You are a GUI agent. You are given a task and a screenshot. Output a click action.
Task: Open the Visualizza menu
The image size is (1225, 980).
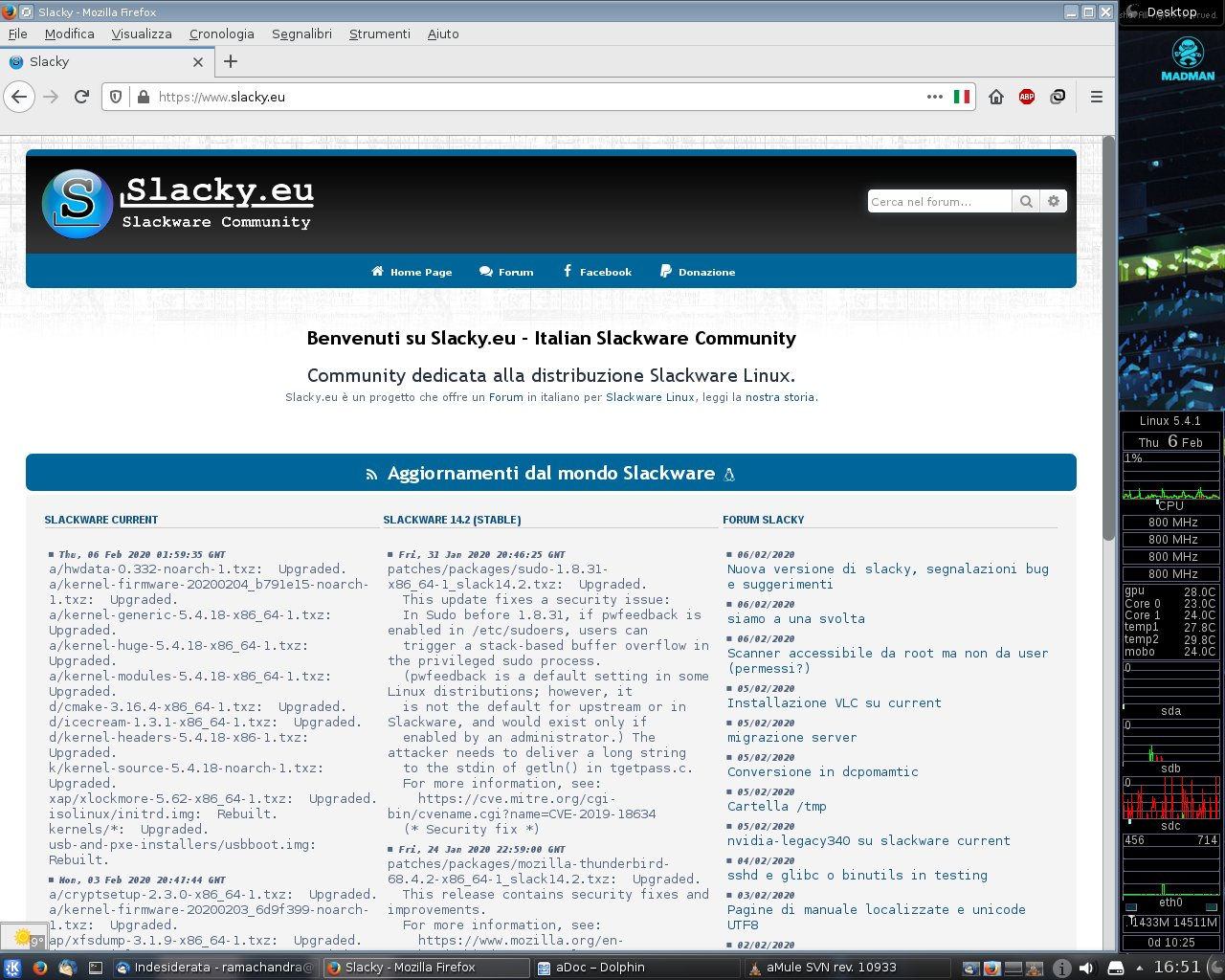[x=142, y=33]
